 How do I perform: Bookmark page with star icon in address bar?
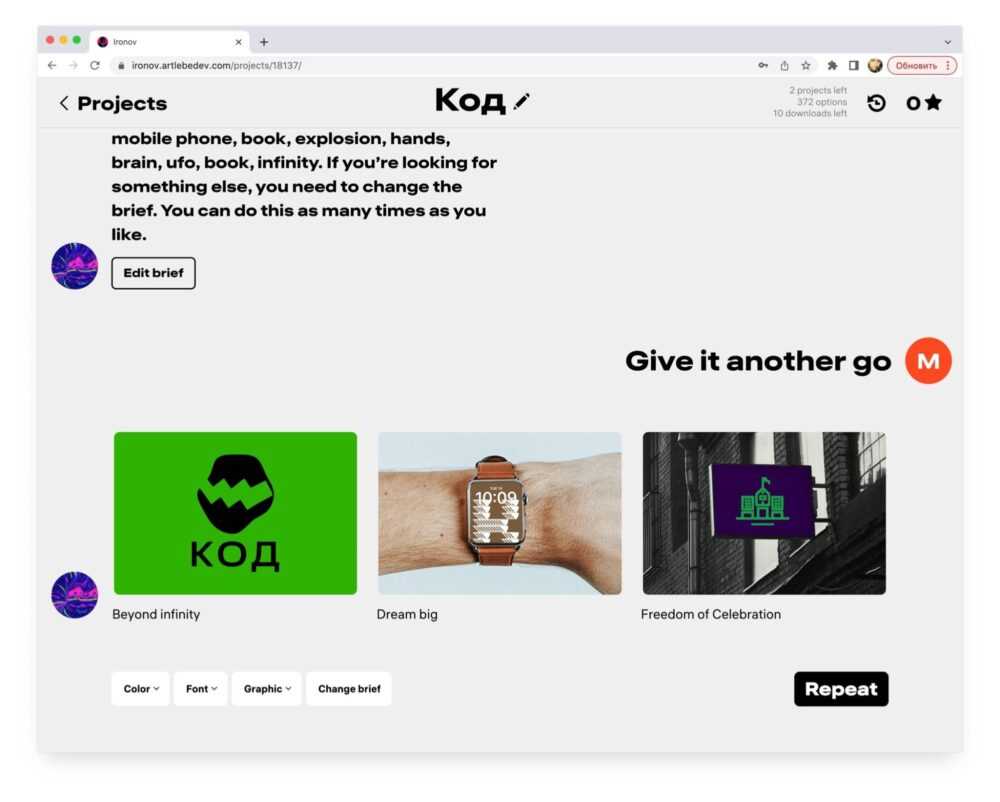806,65
